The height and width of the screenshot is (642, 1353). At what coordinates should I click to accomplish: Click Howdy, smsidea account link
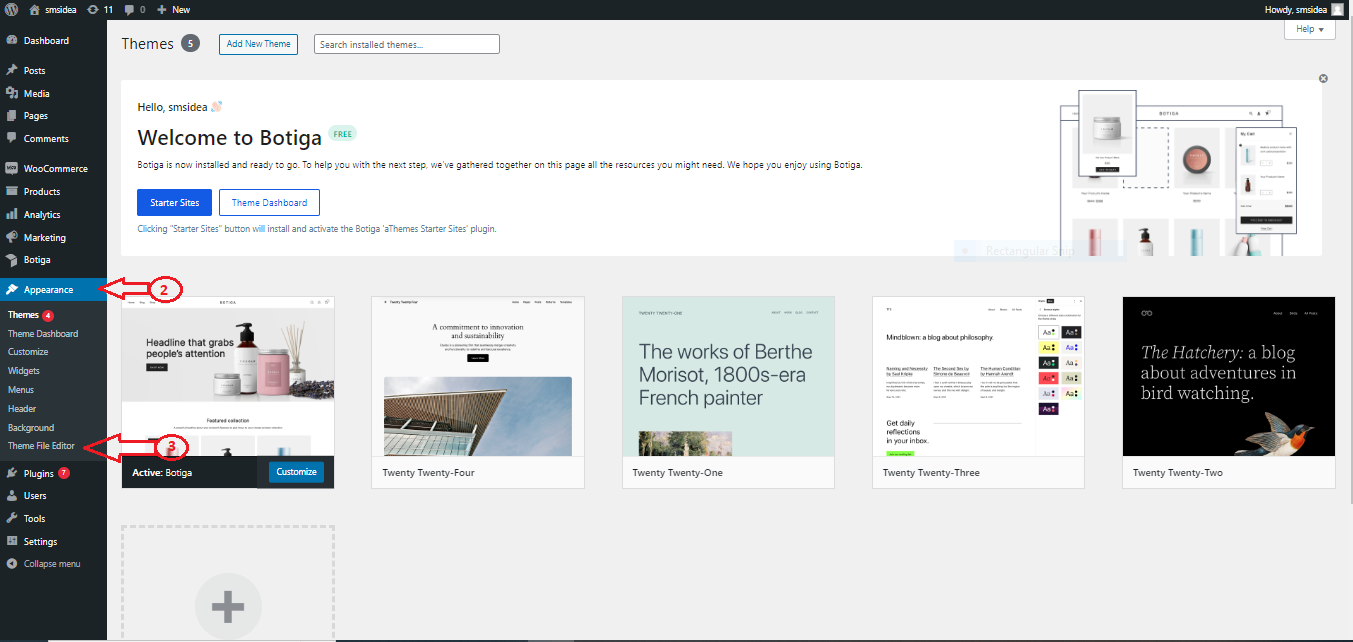click(1296, 9)
